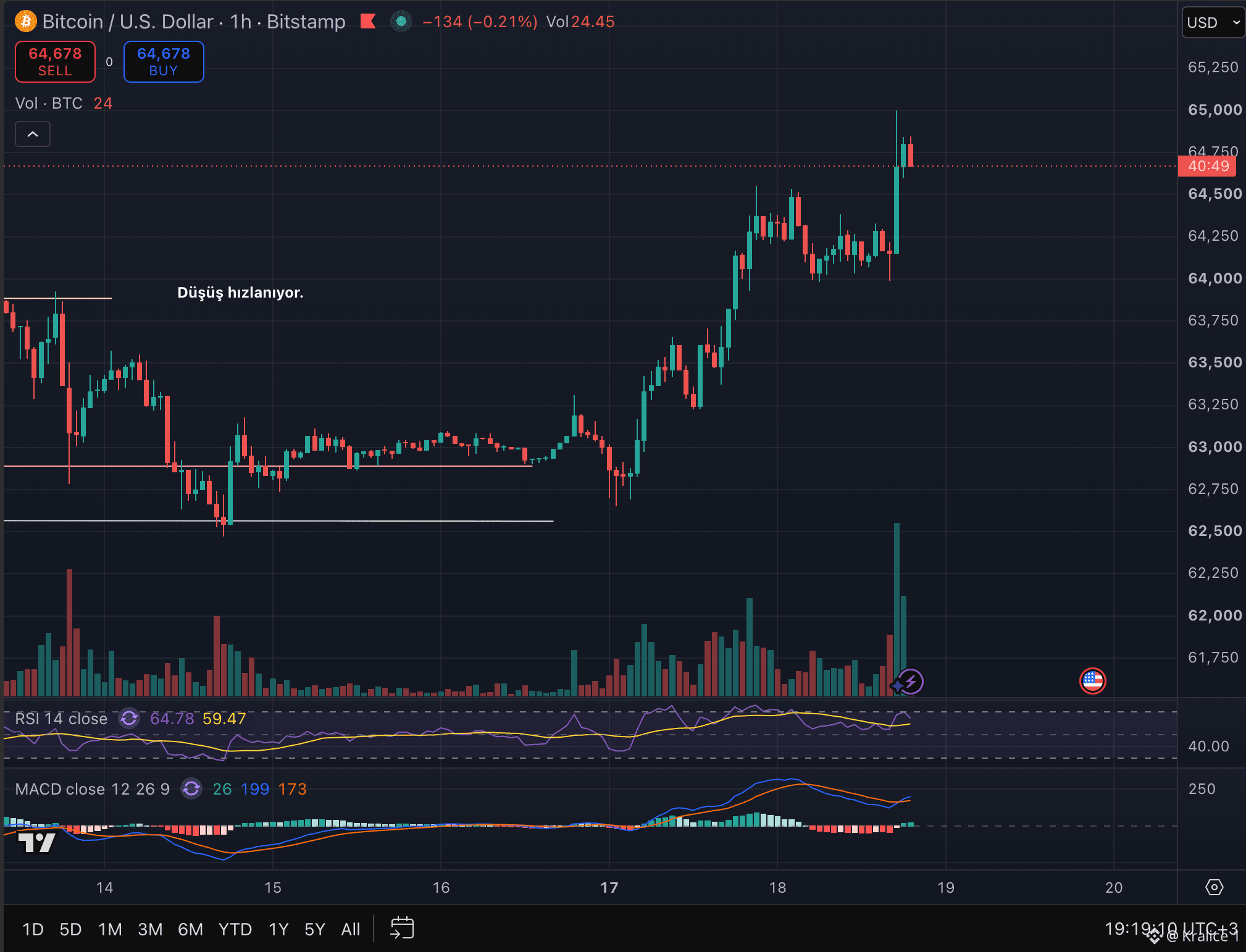Select the 1Y time range
Screen dimensions: 1246x952
278,929
